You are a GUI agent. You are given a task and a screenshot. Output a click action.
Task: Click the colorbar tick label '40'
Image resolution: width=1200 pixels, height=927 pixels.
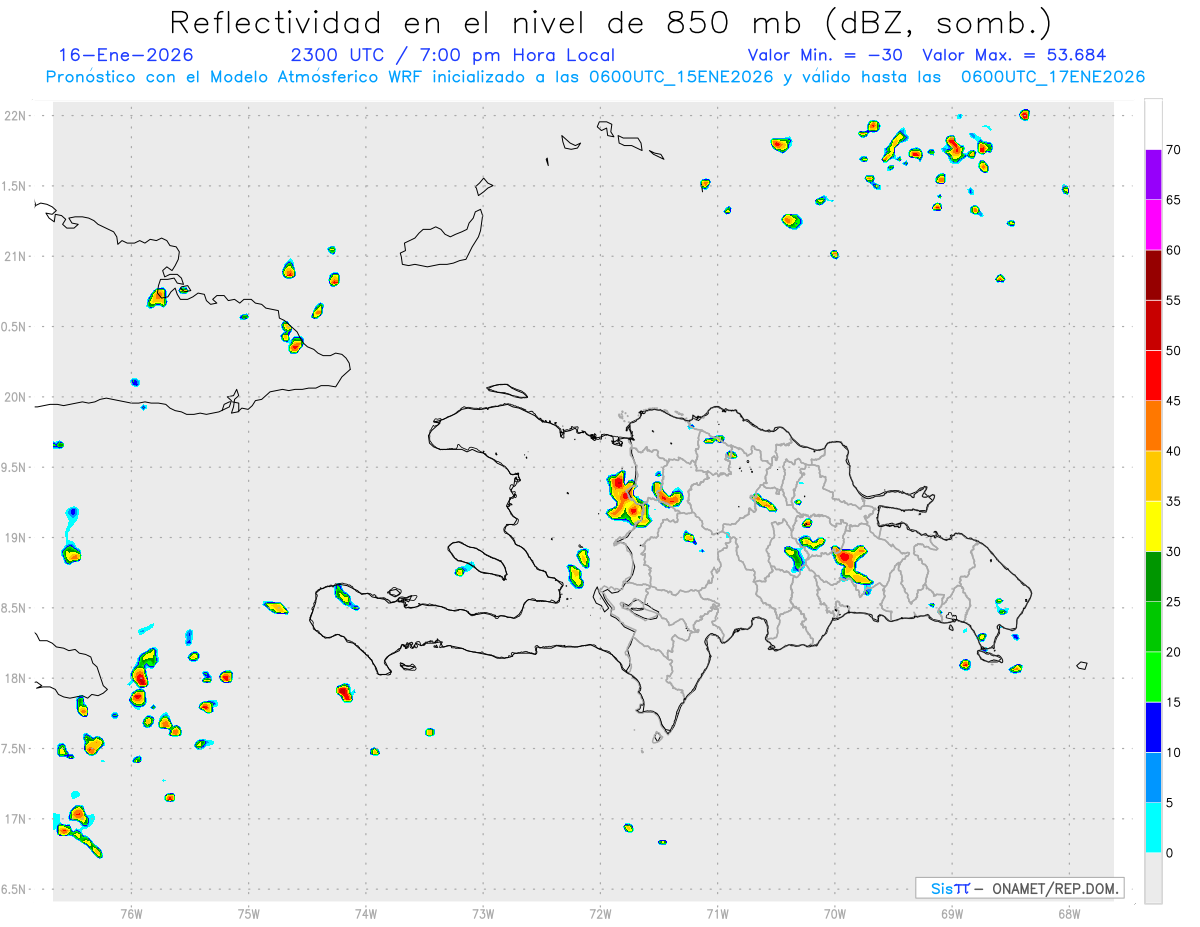click(1173, 451)
